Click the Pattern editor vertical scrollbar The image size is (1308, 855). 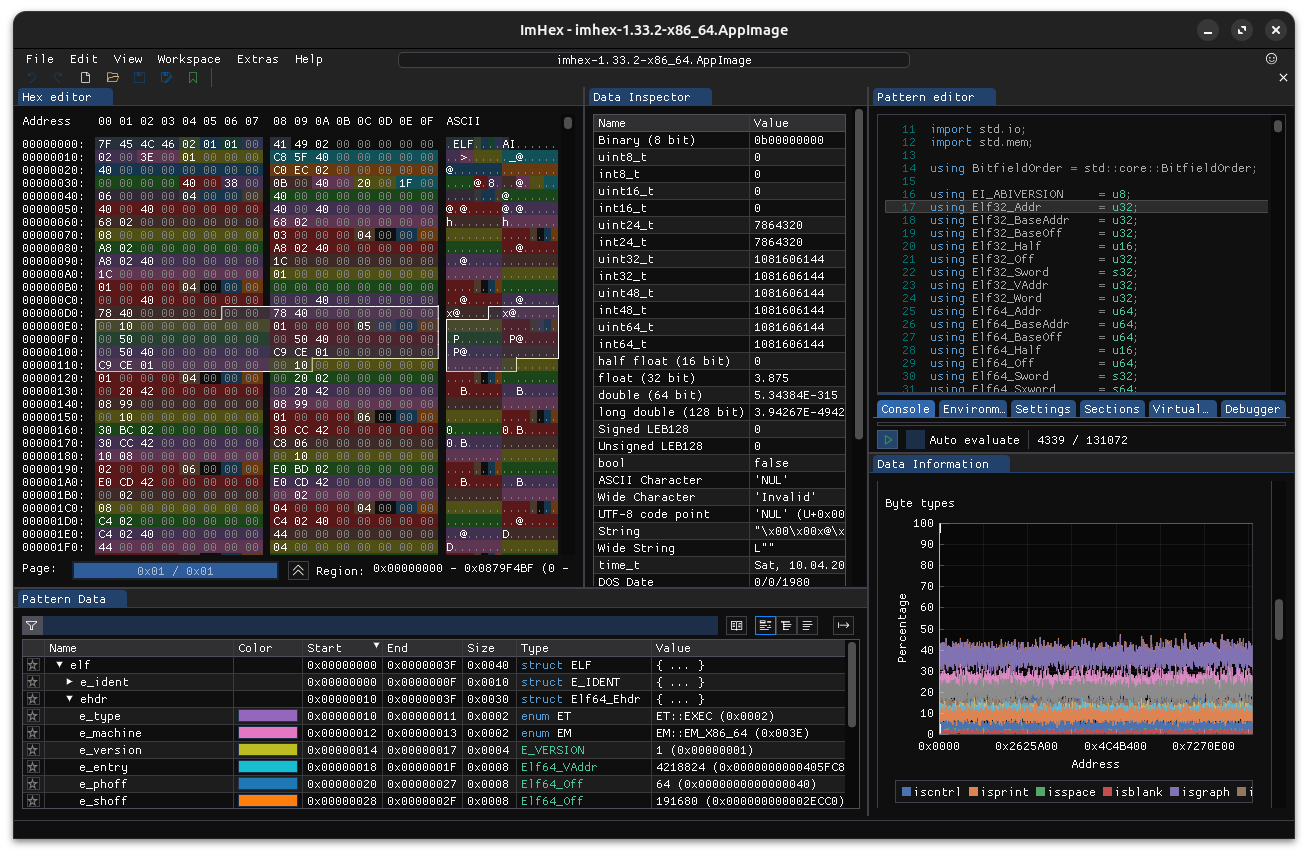(x=1278, y=126)
